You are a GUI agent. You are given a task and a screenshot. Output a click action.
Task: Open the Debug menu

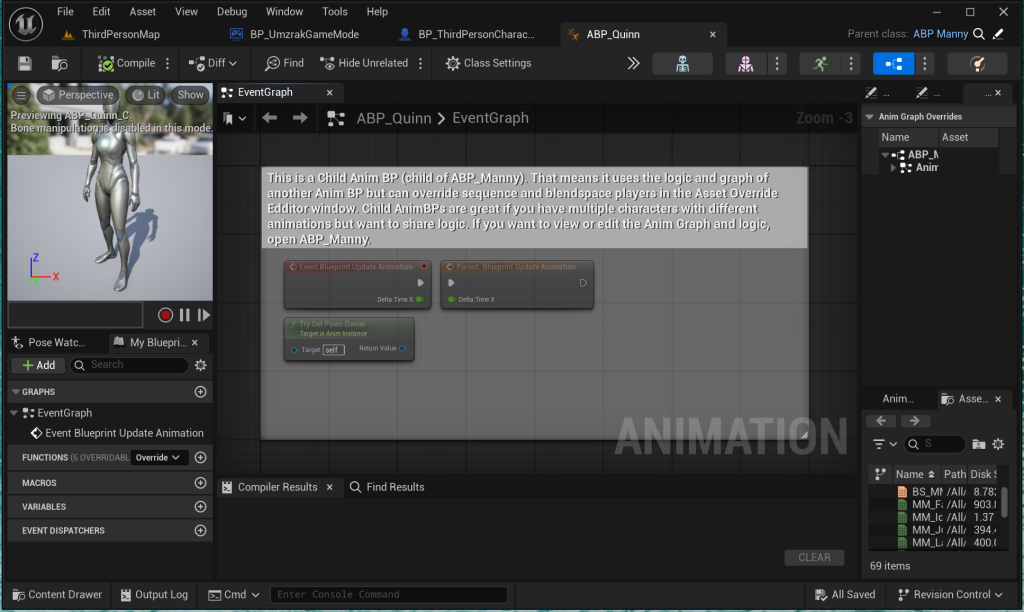(232, 12)
